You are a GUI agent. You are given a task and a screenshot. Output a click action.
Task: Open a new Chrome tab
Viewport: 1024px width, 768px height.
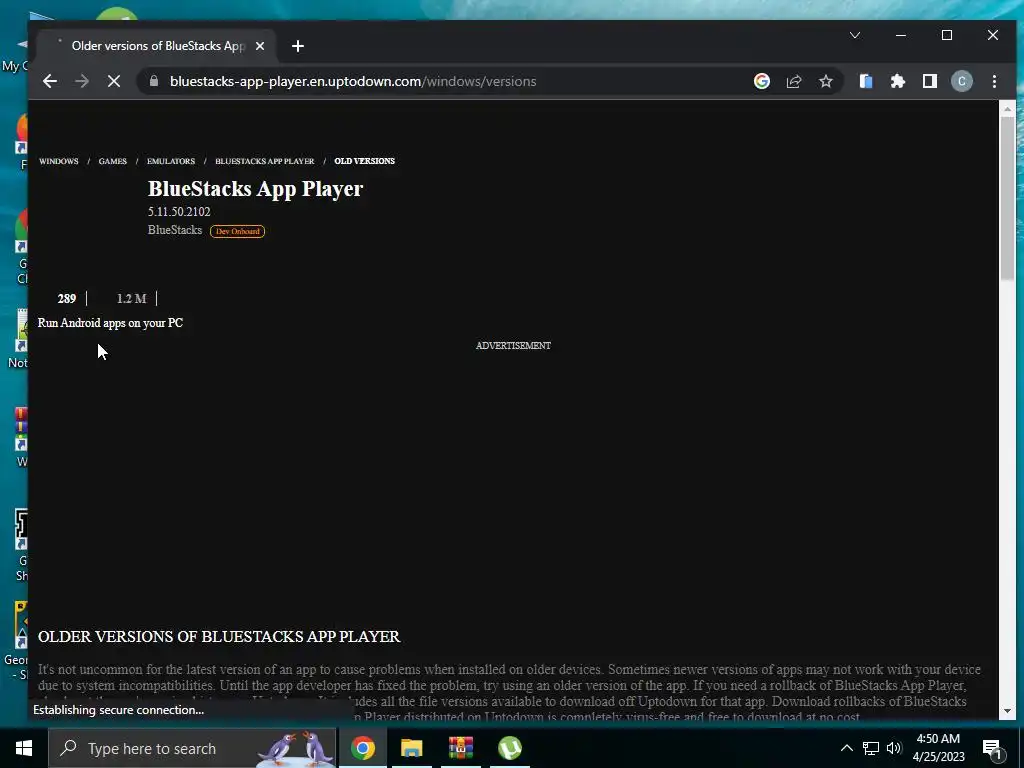click(298, 46)
